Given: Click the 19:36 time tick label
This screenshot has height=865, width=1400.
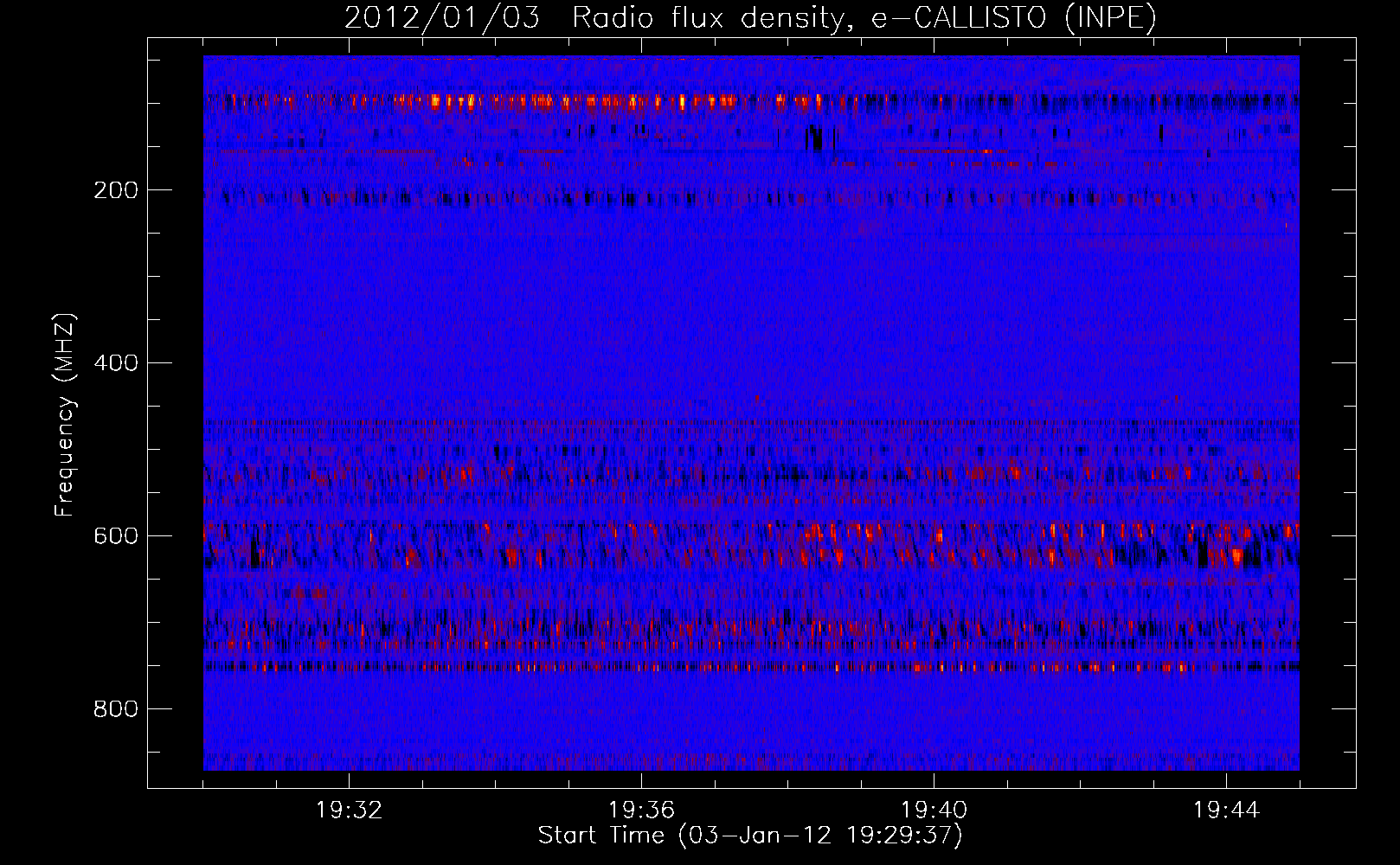Looking at the screenshot, I should (641, 811).
